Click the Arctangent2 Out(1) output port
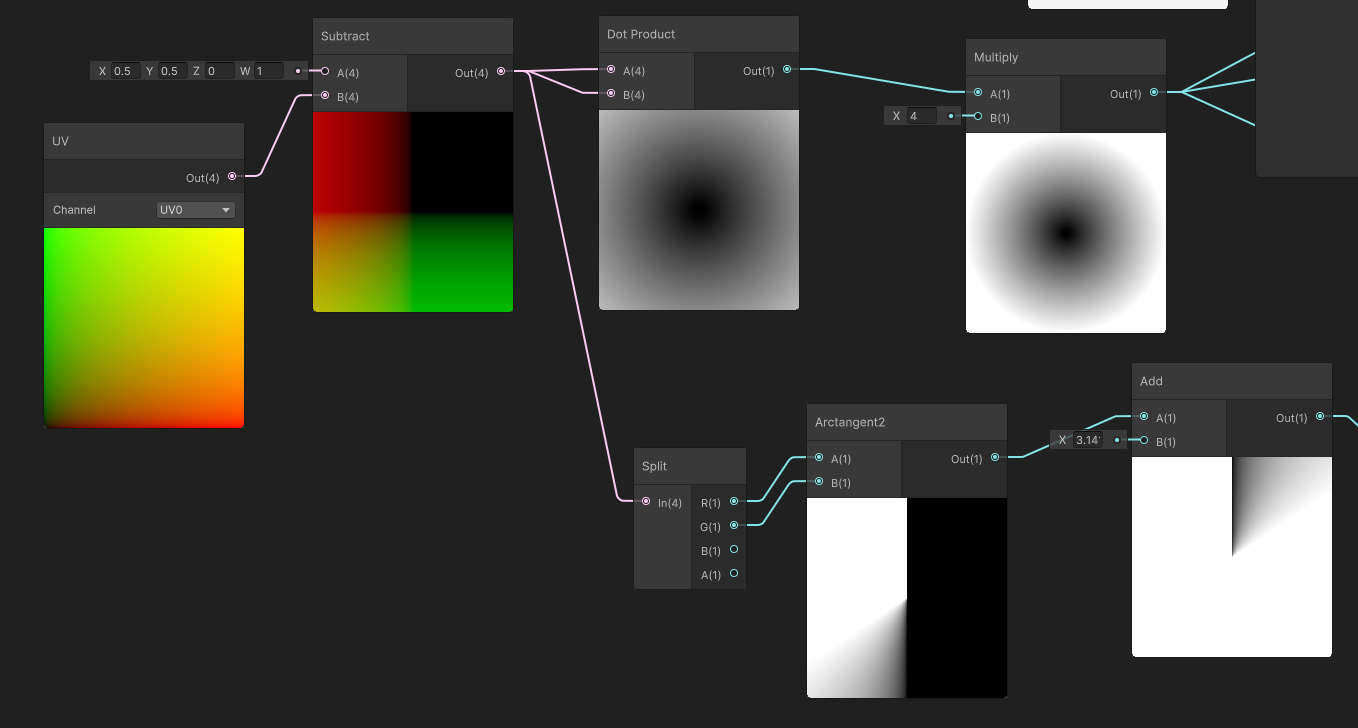 (995, 457)
